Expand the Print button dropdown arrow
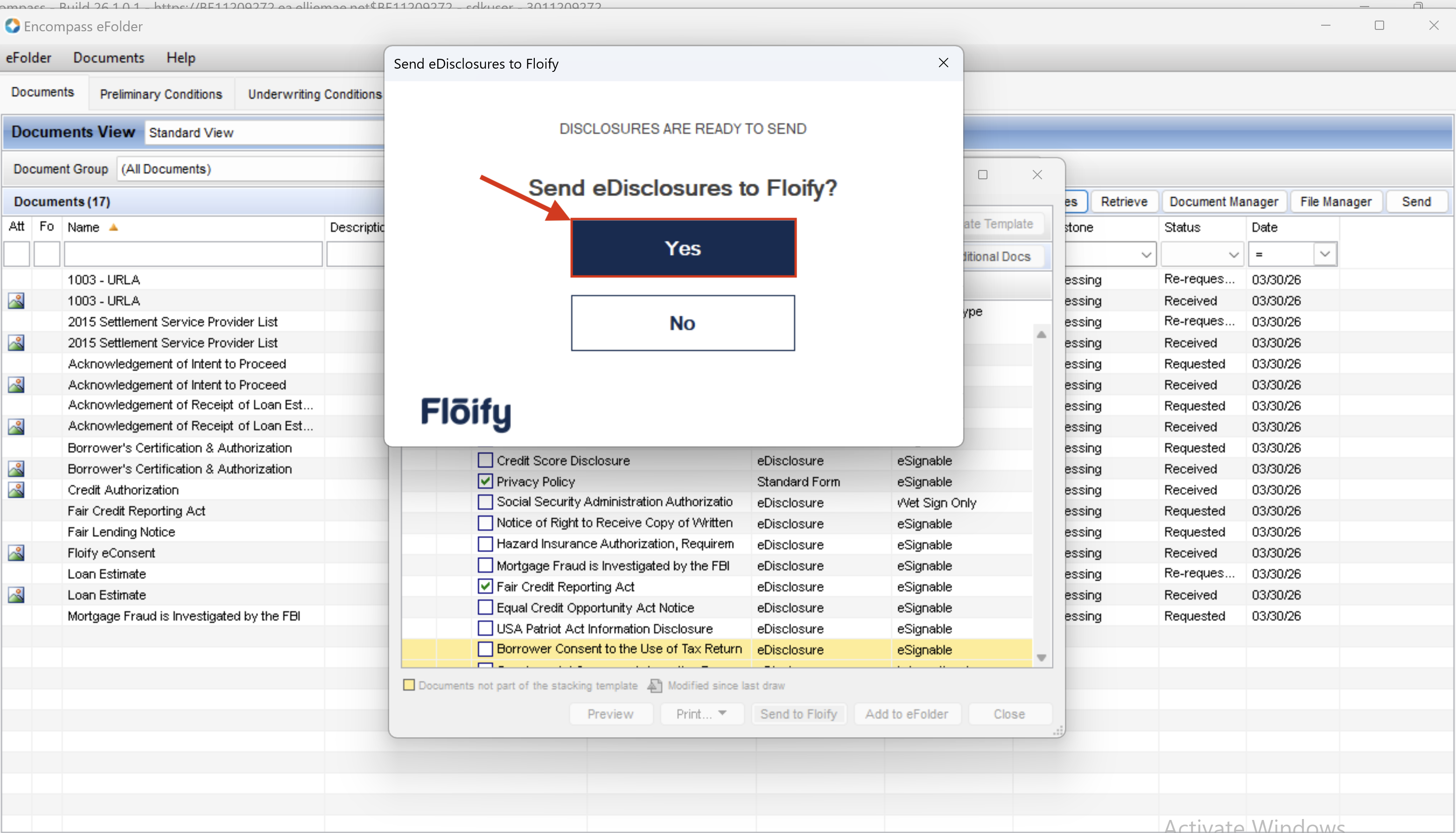The image size is (1456, 833). (722, 713)
